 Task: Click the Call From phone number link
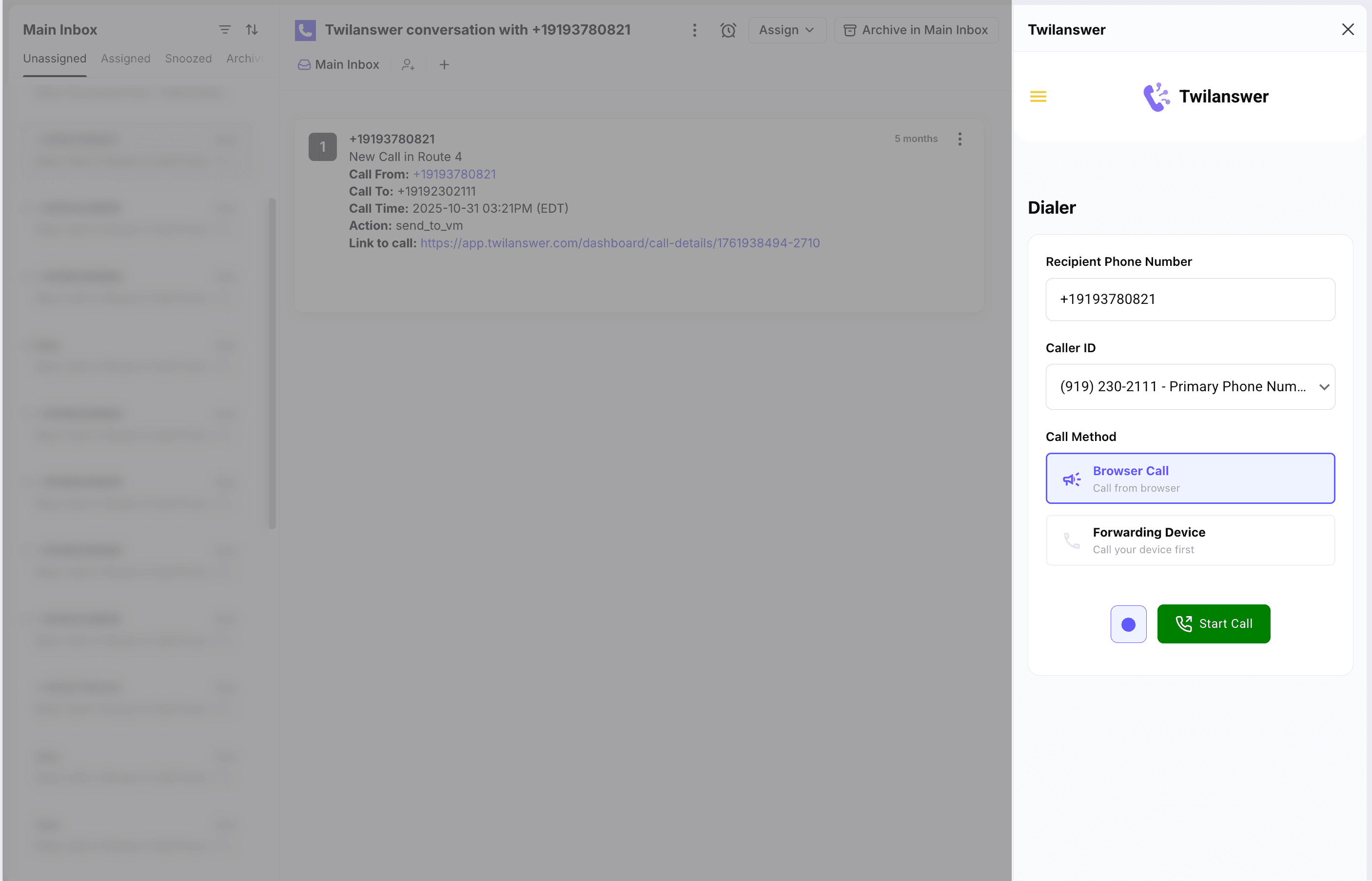[x=454, y=174]
